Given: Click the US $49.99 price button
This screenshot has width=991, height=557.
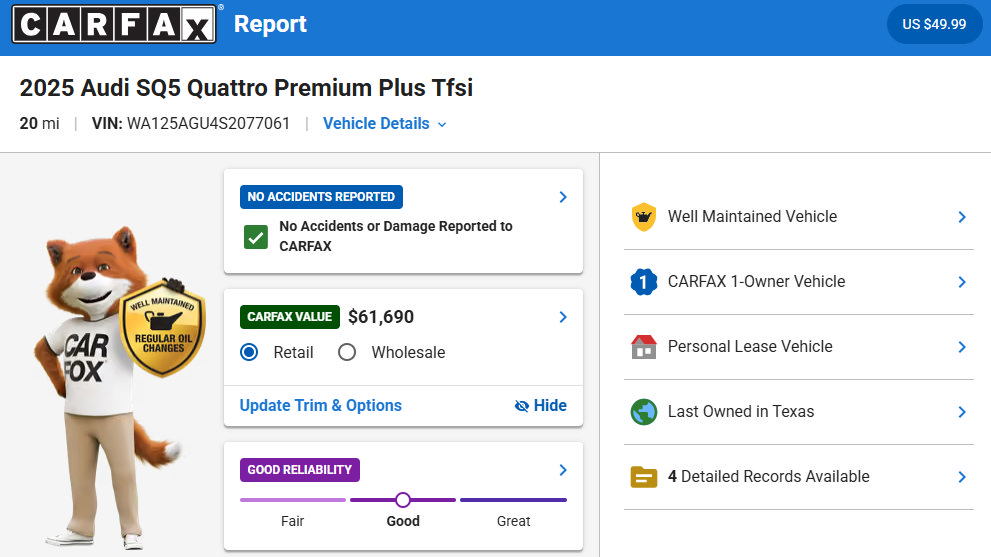Looking at the screenshot, I should click(934, 24).
